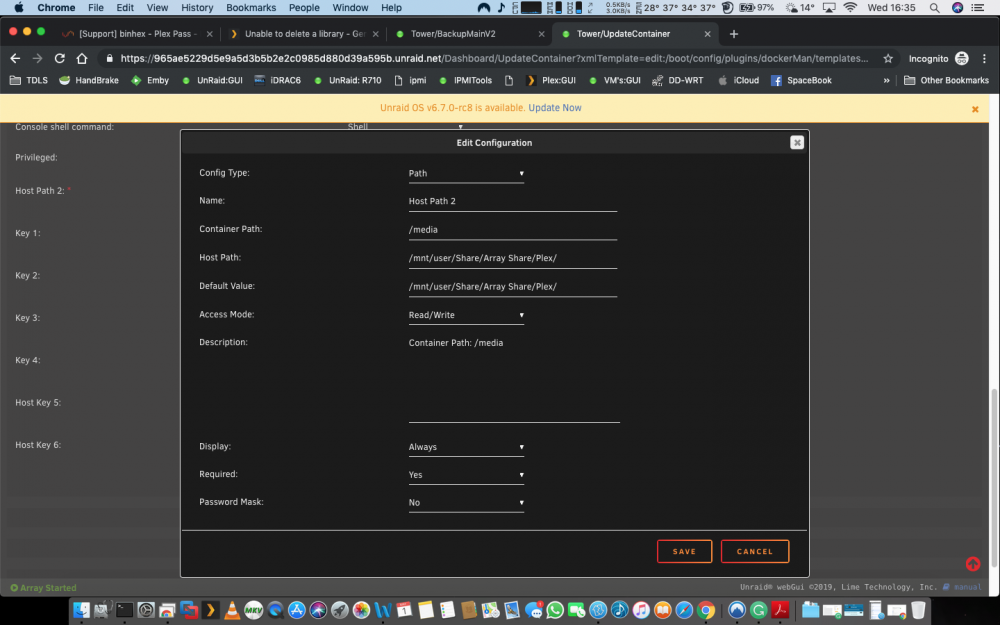Click the Container Path field with /media
The image size is (1000, 625).
[x=513, y=230]
